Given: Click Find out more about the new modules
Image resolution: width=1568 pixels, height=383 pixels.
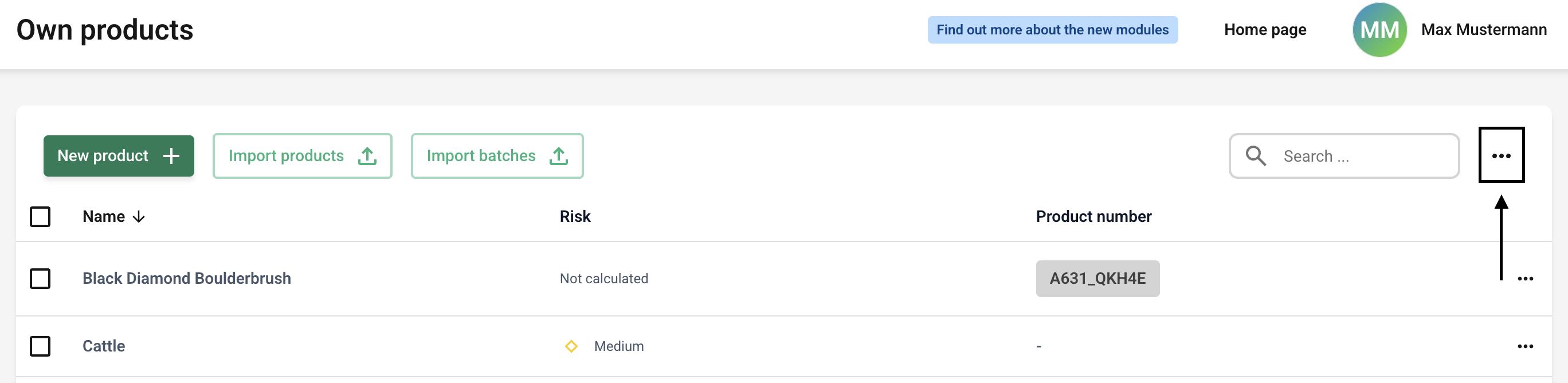Looking at the screenshot, I should 1052,30.
